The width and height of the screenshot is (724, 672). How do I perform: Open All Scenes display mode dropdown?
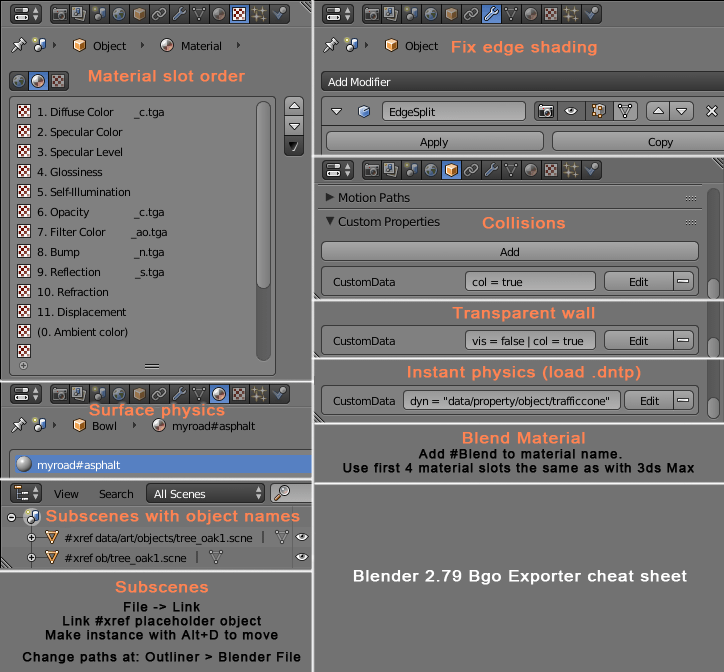tap(205, 493)
